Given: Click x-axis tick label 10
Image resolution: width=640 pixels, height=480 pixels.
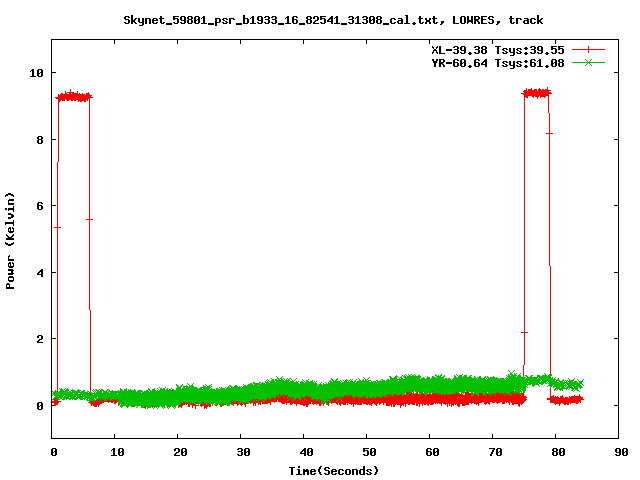Looking at the screenshot, I should pos(117,452).
